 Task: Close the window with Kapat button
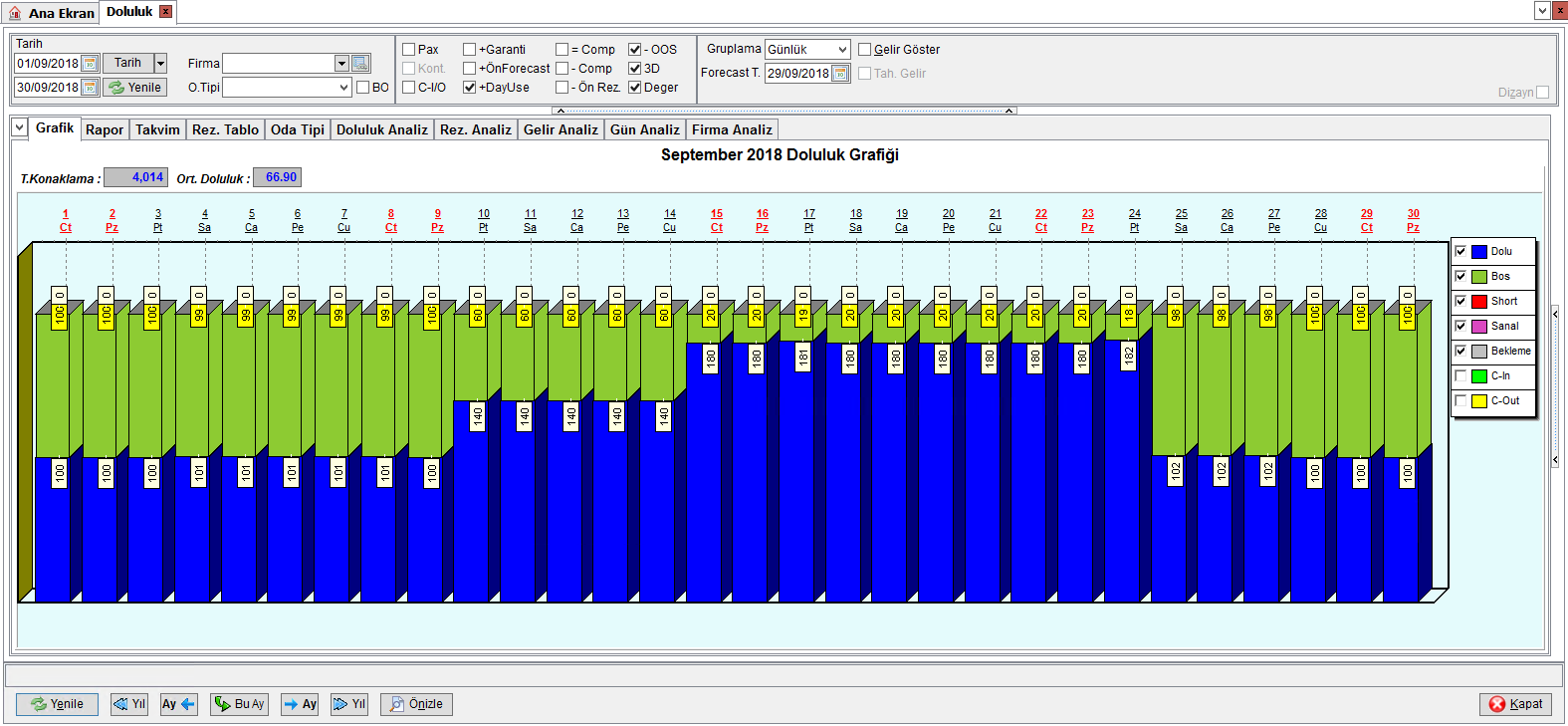click(x=1515, y=704)
